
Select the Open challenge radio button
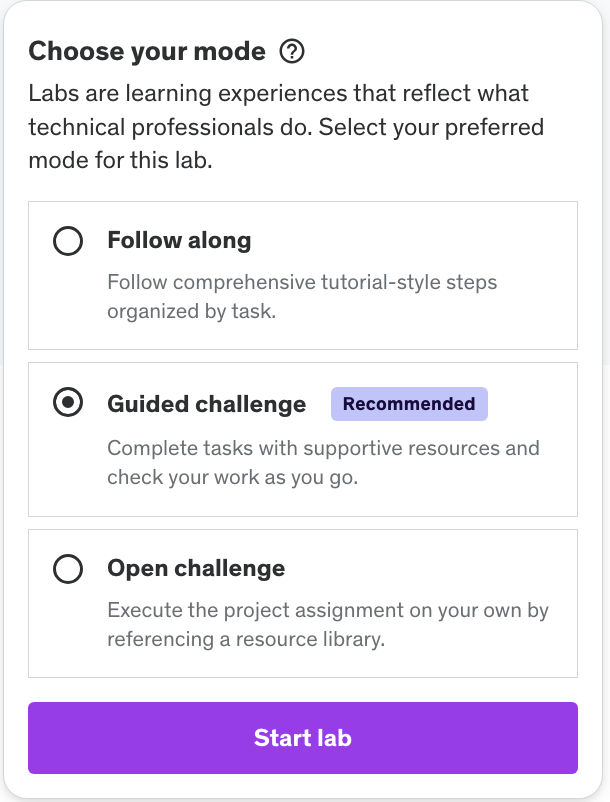(x=67, y=569)
